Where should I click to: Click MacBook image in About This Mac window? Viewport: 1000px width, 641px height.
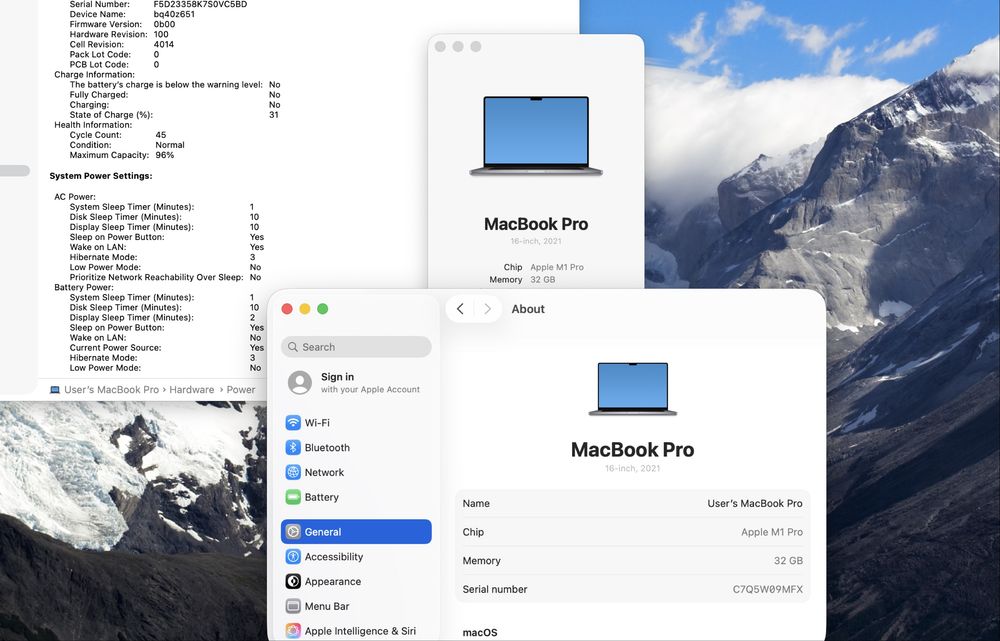coord(536,136)
